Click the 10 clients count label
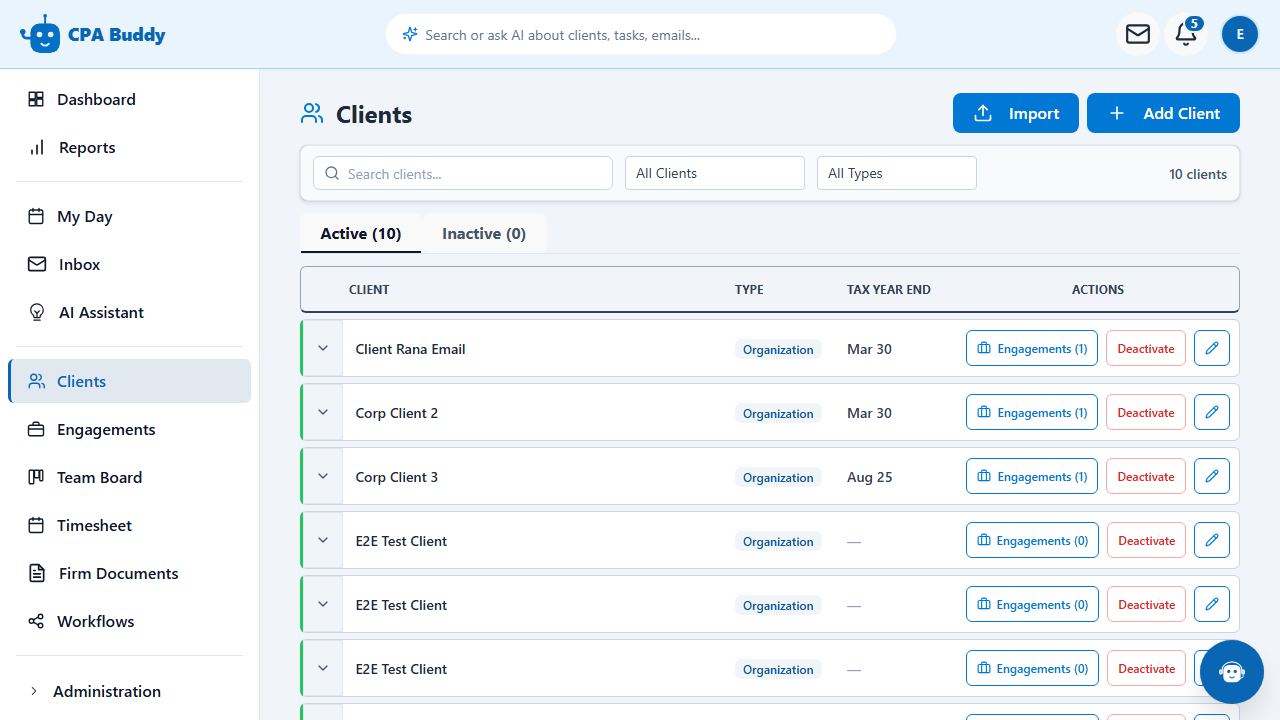Screen dimensions: 1280x720 [1198, 174]
